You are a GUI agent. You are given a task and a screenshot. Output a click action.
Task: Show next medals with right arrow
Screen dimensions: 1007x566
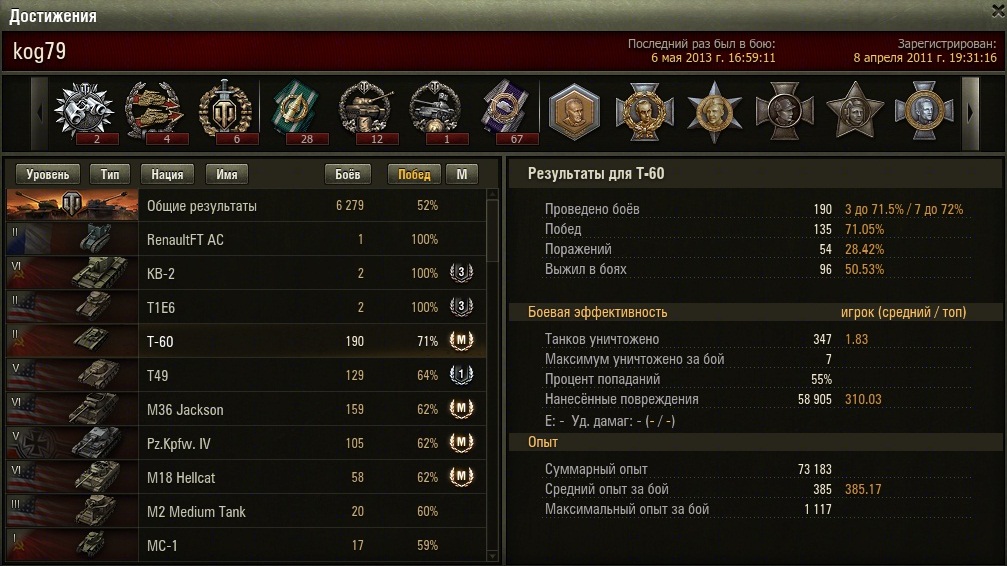970,113
